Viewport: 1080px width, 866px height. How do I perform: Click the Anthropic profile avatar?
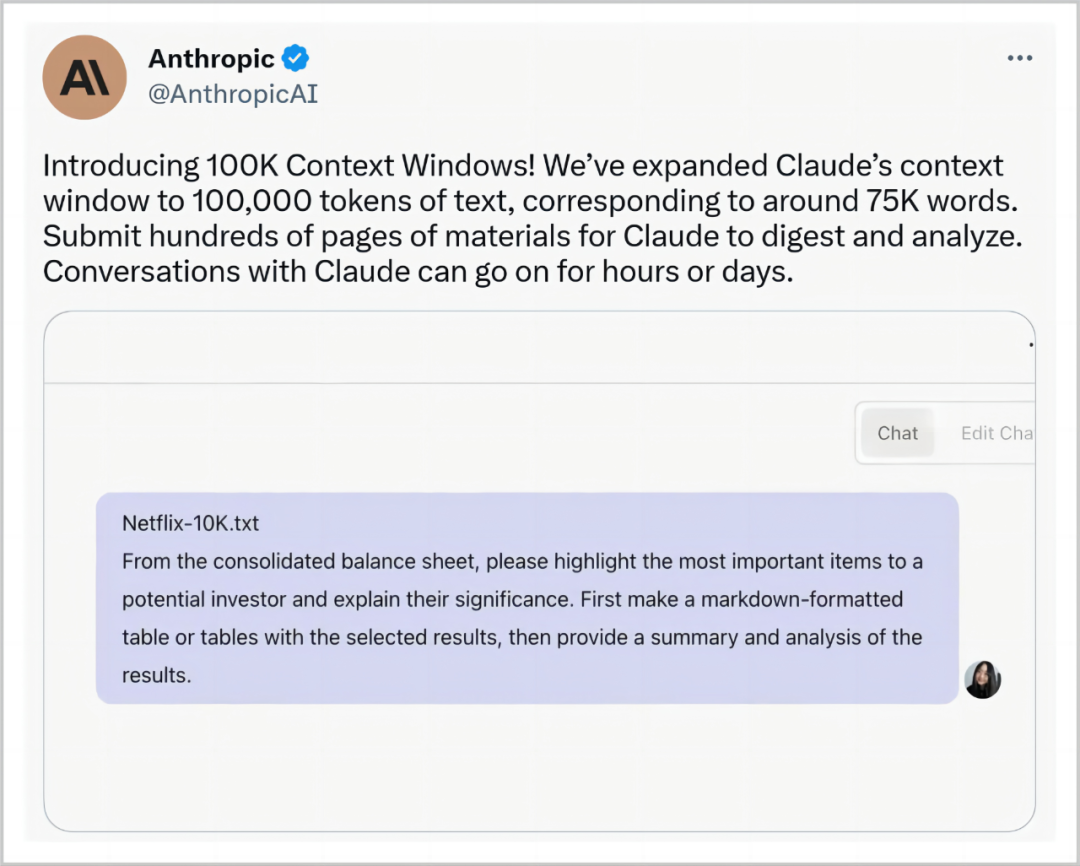[85, 77]
